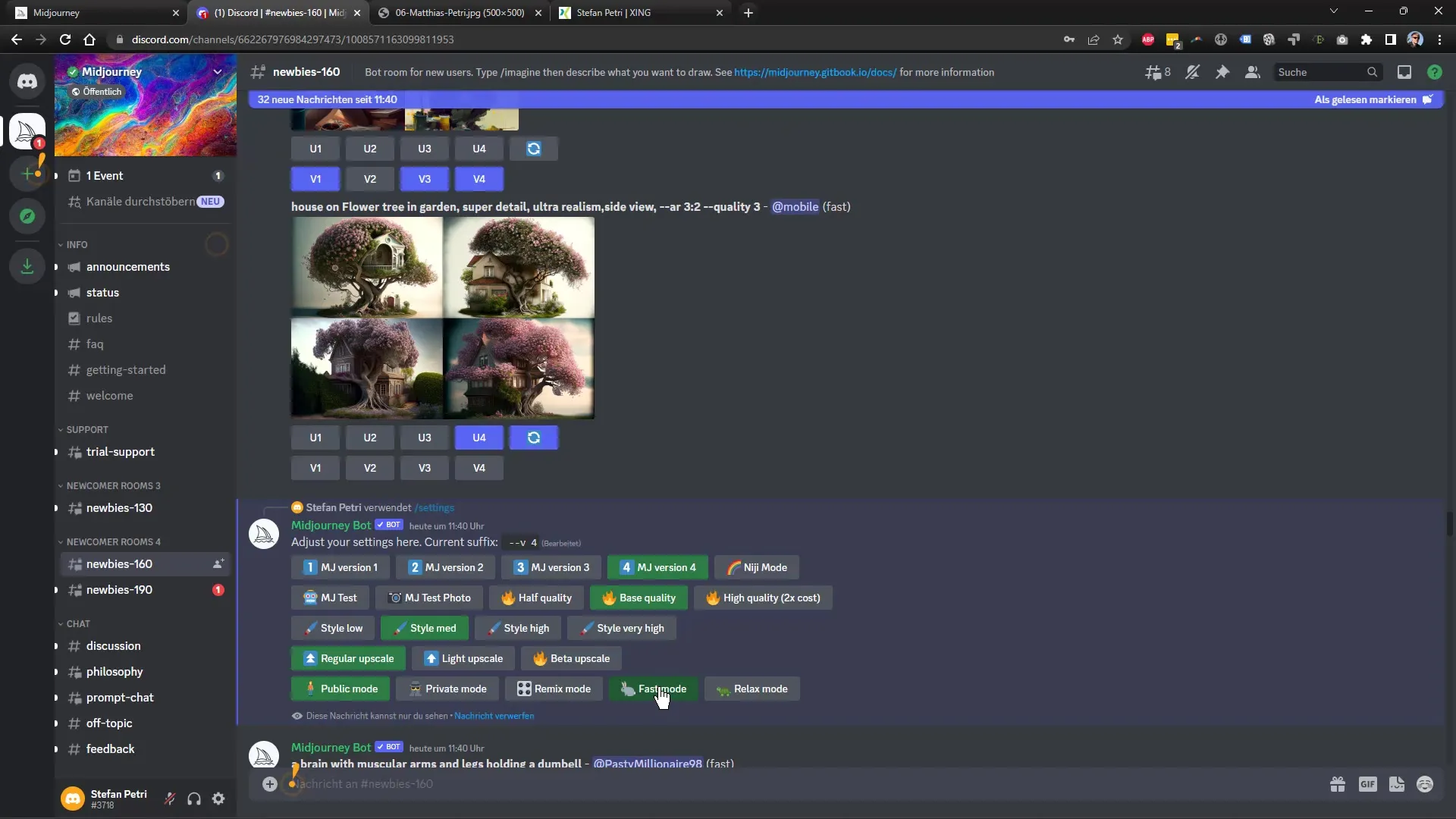Viewport: 1456px width, 819px height.
Task: Toggle Fast mode on/off
Action: point(654,688)
